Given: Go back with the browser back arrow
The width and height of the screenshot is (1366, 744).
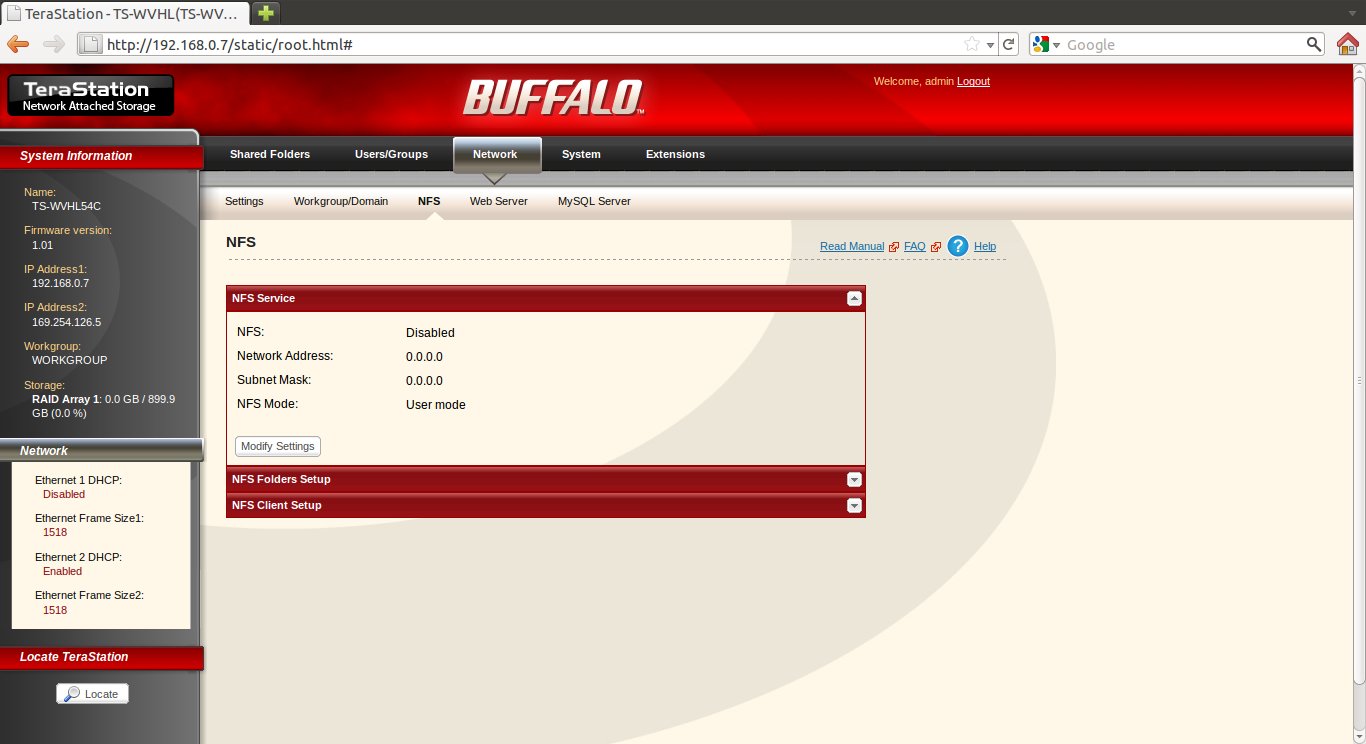Looking at the screenshot, I should click(18, 44).
